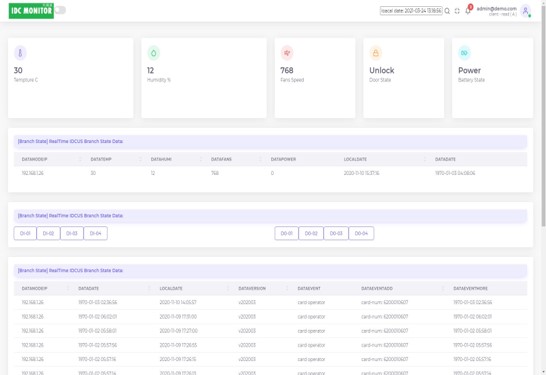Select event local date 2020-11-09 17:27:00
Screen dimensions: 546x375
tap(178, 331)
